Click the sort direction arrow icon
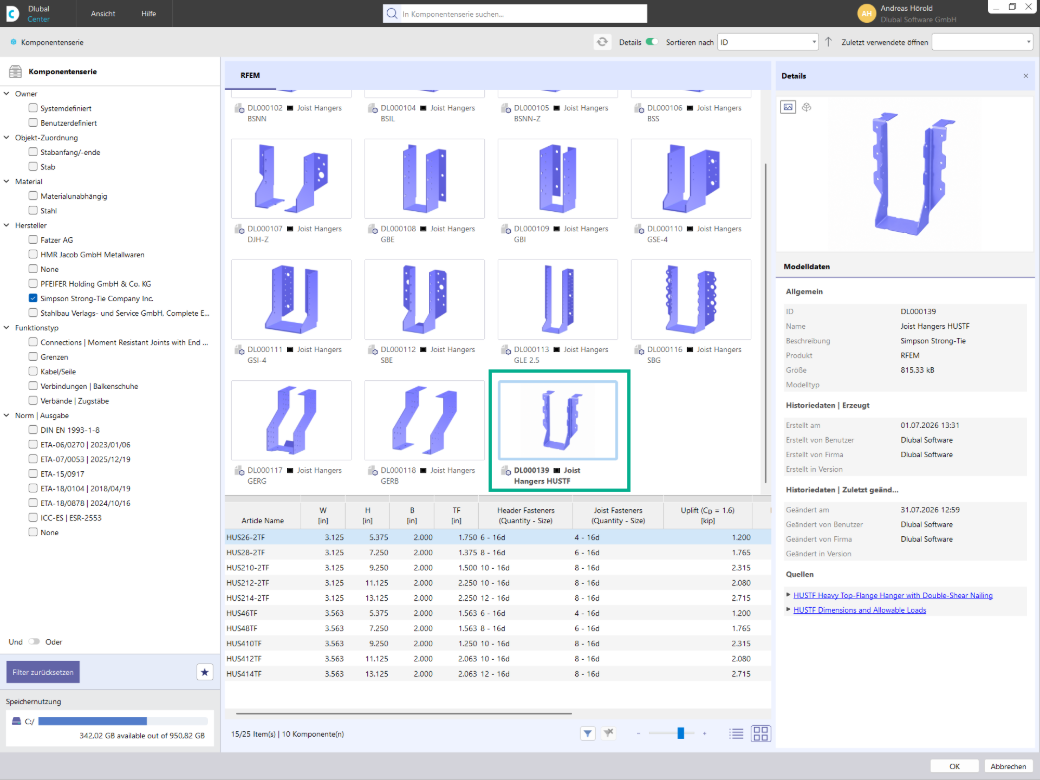1040x780 pixels. pos(828,42)
